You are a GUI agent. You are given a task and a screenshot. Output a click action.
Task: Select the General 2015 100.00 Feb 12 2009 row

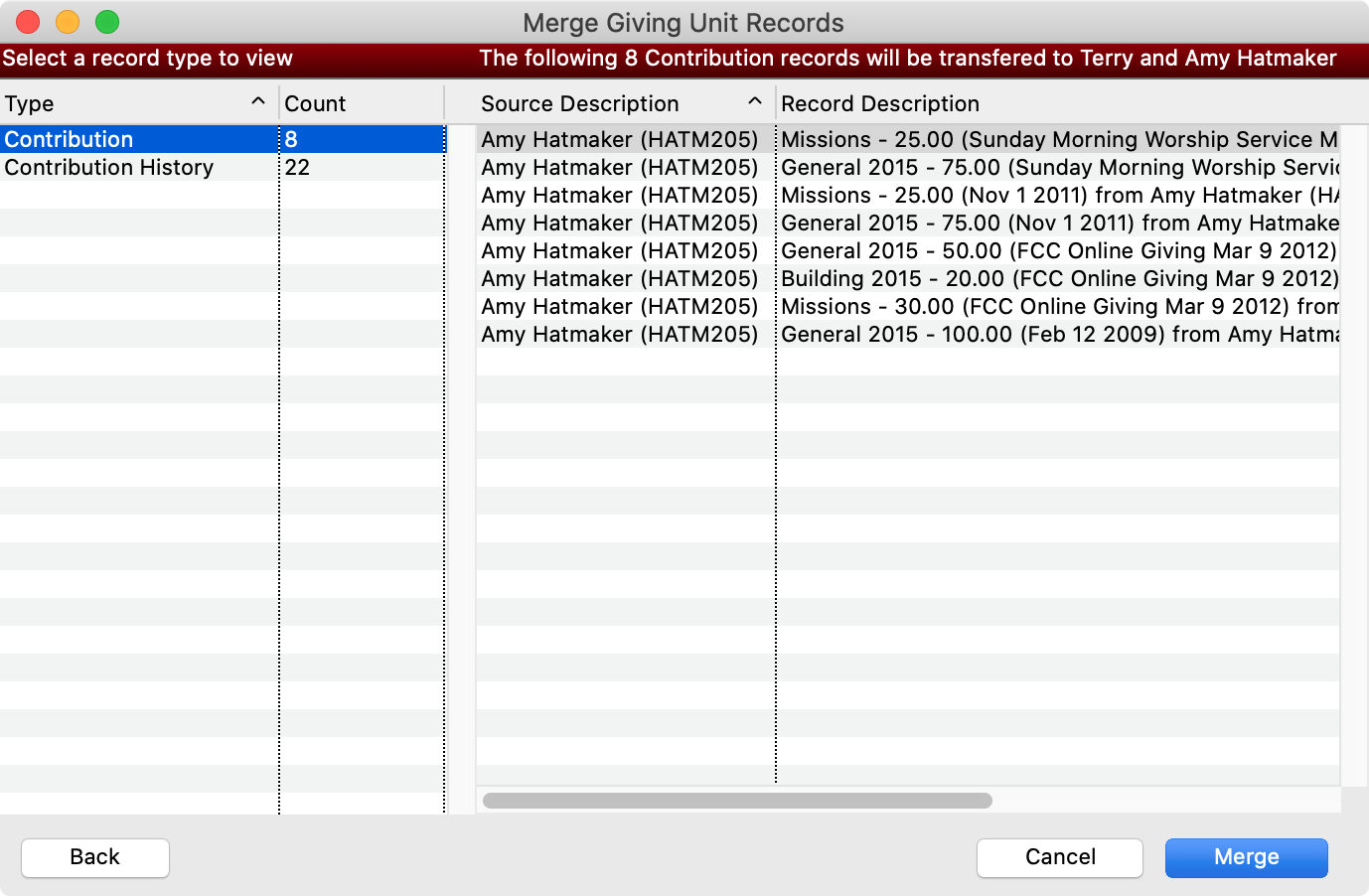[1058, 334]
